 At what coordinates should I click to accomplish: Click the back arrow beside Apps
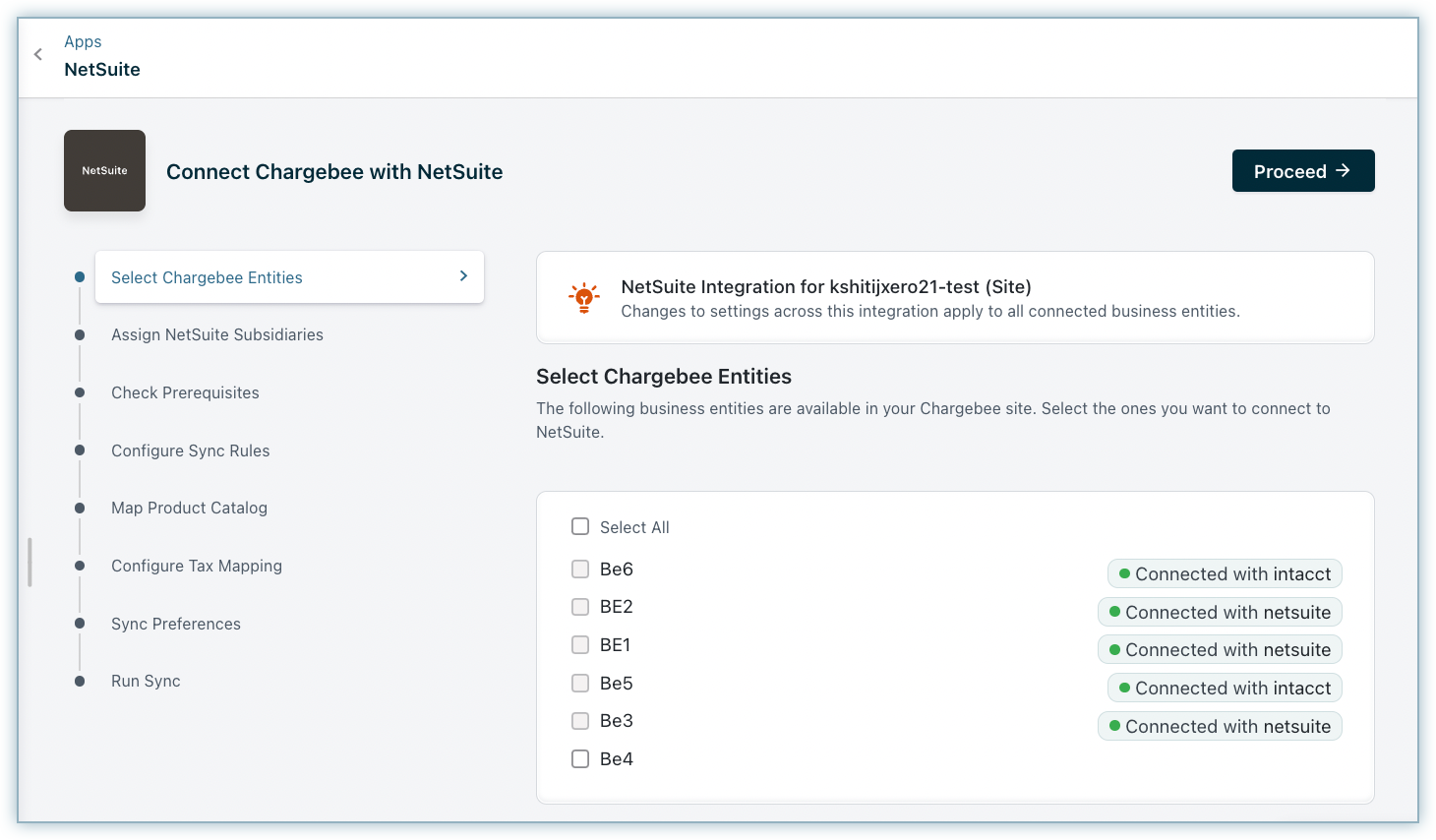point(38,55)
